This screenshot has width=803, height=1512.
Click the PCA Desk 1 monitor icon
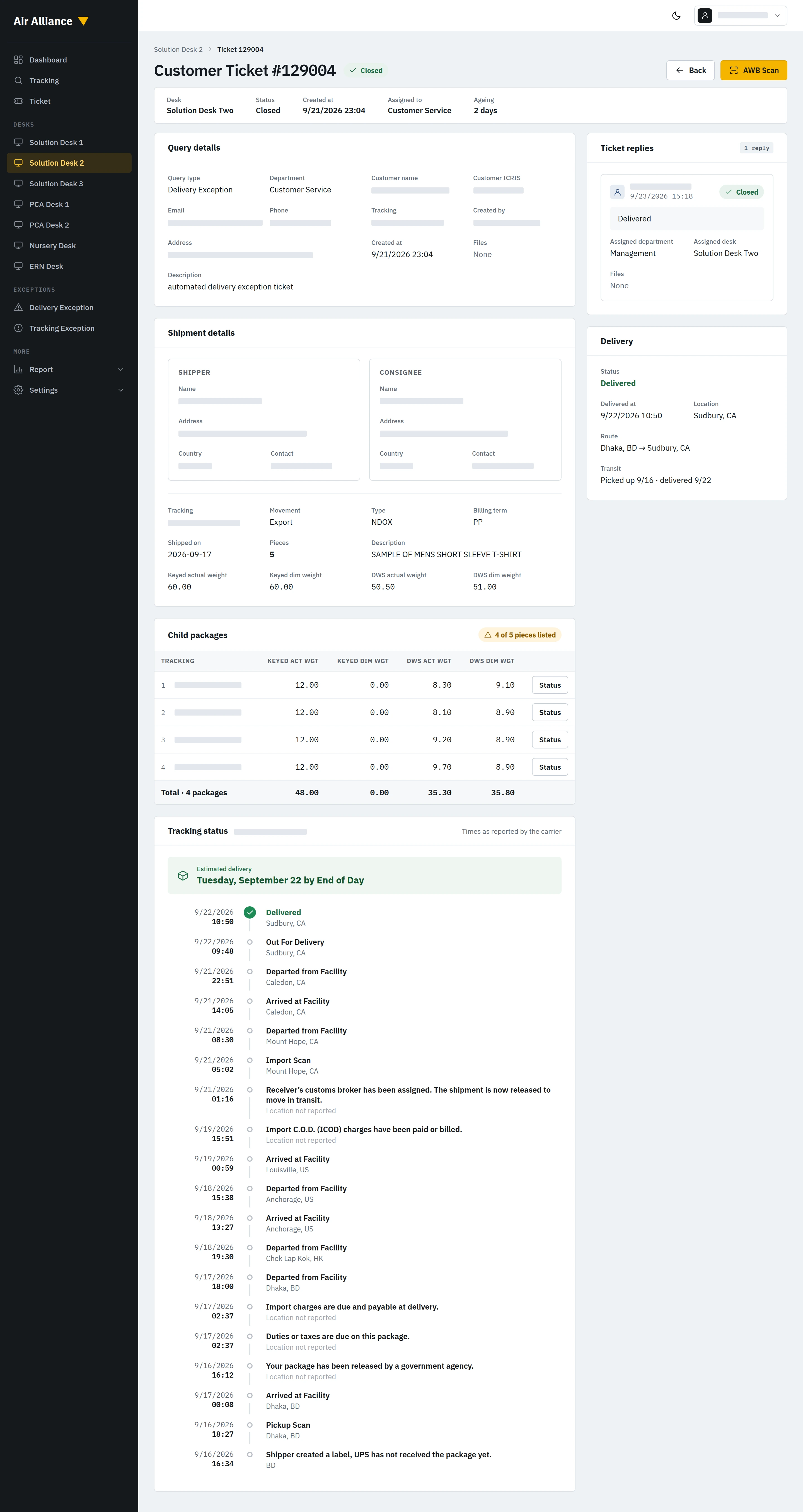click(x=18, y=204)
